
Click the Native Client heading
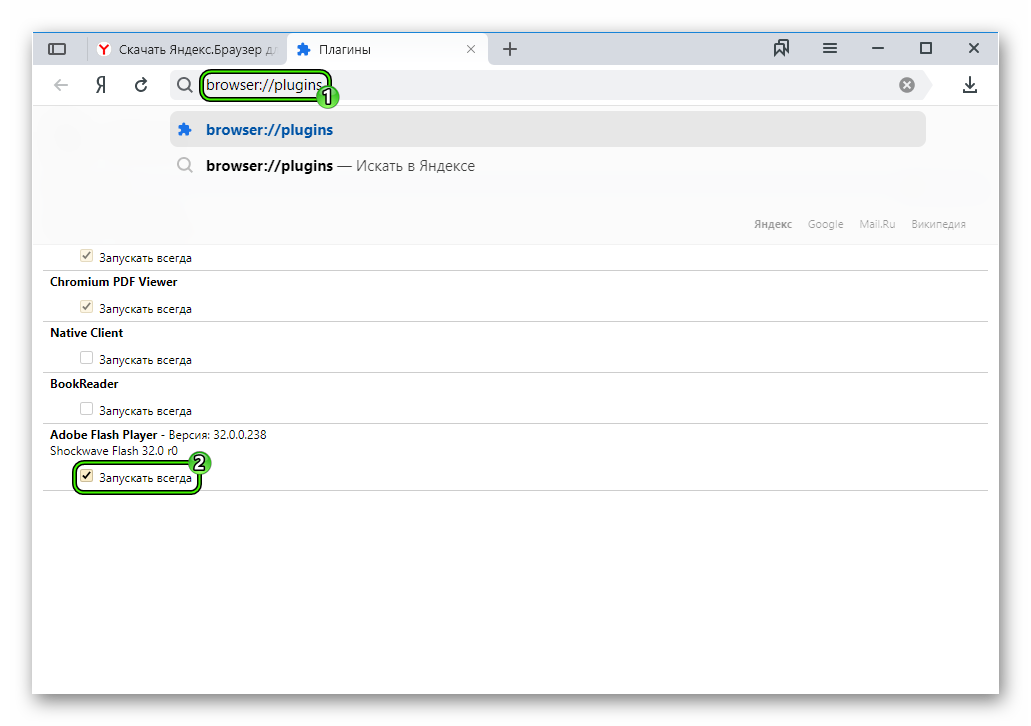click(87, 333)
